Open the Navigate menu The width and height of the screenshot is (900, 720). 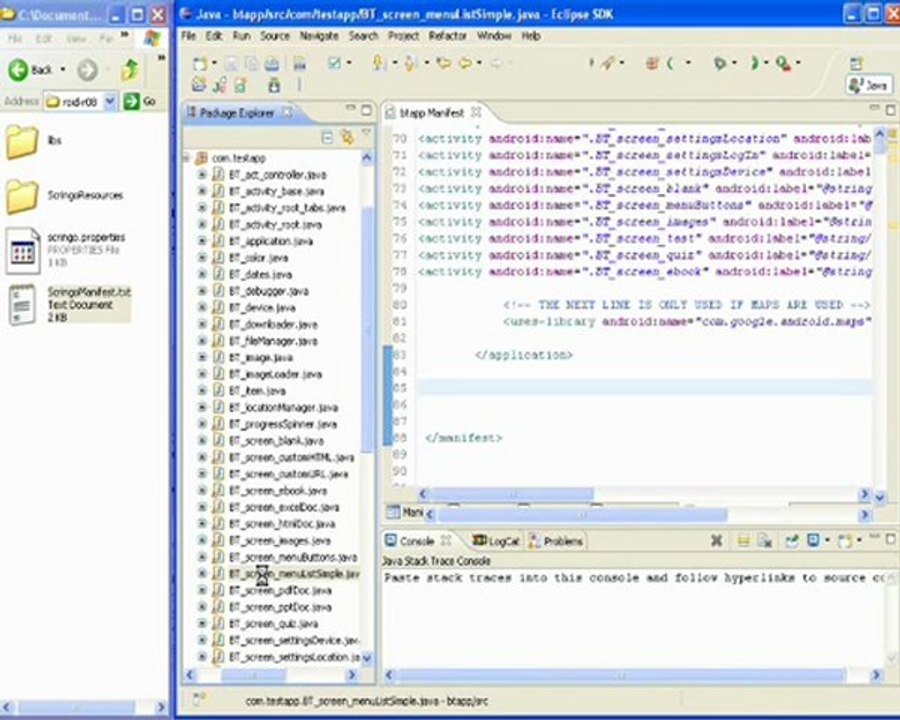(x=319, y=36)
